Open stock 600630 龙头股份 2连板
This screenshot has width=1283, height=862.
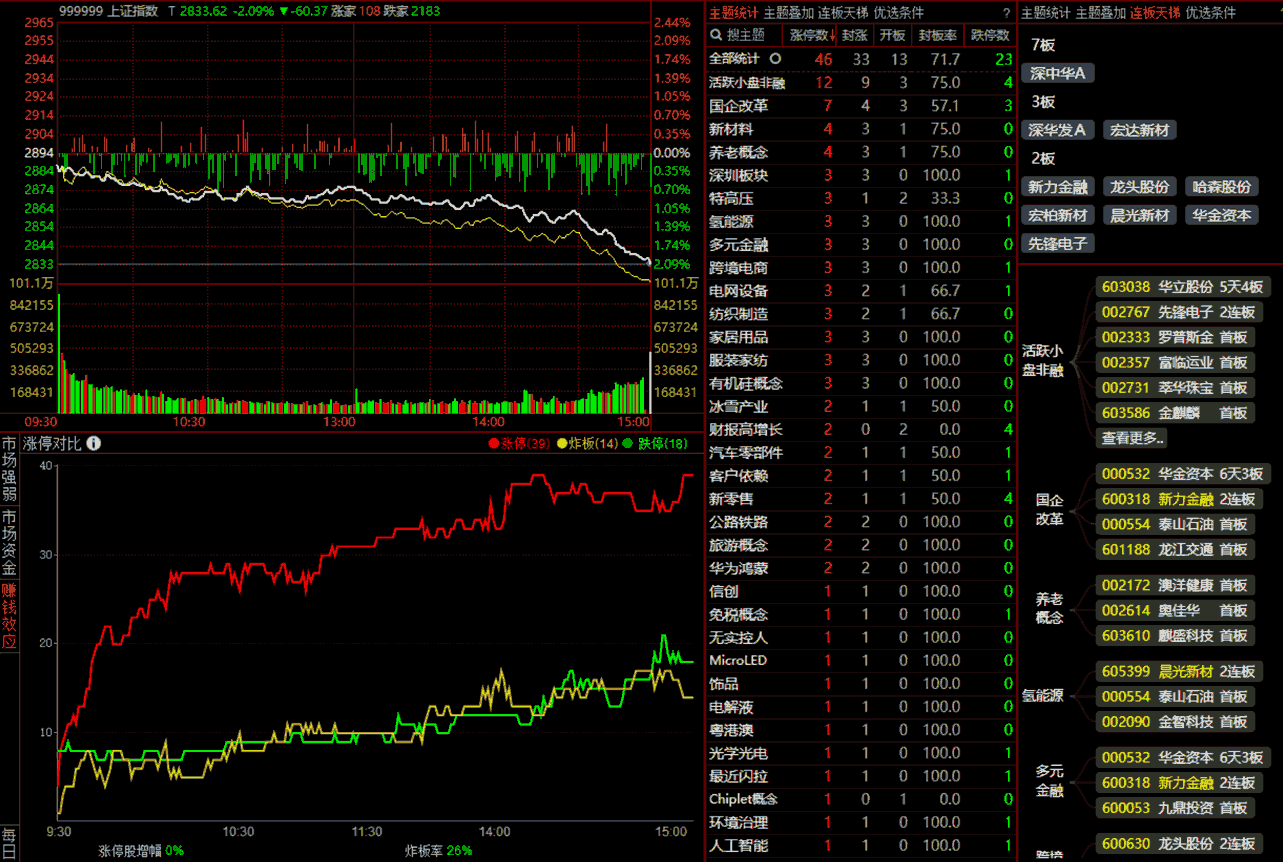[x=1180, y=843]
